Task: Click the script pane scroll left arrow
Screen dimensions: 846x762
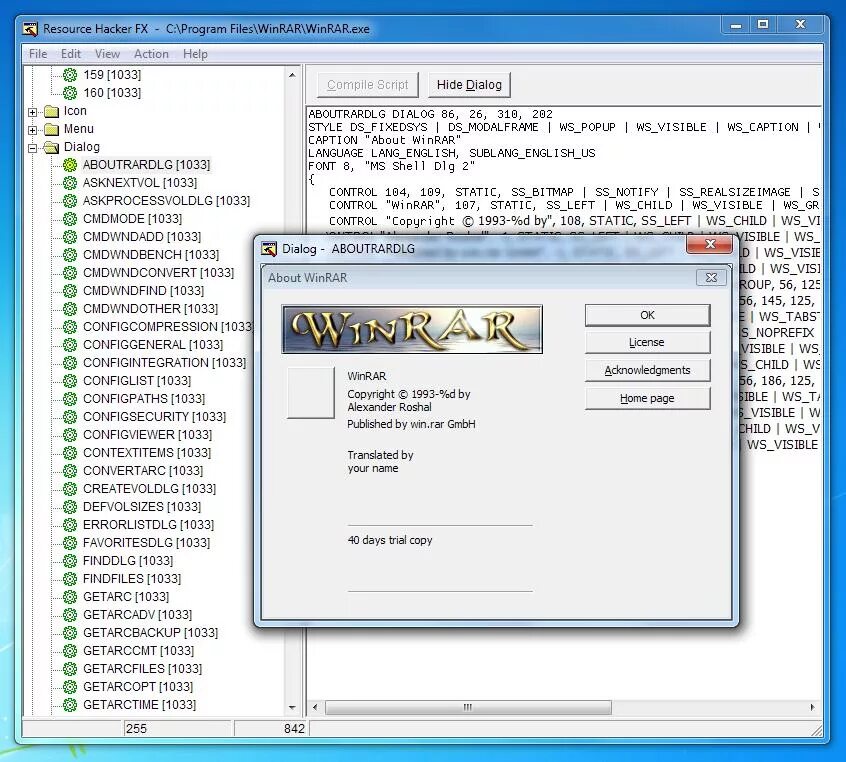Action: pyautogui.click(x=315, y=707)
